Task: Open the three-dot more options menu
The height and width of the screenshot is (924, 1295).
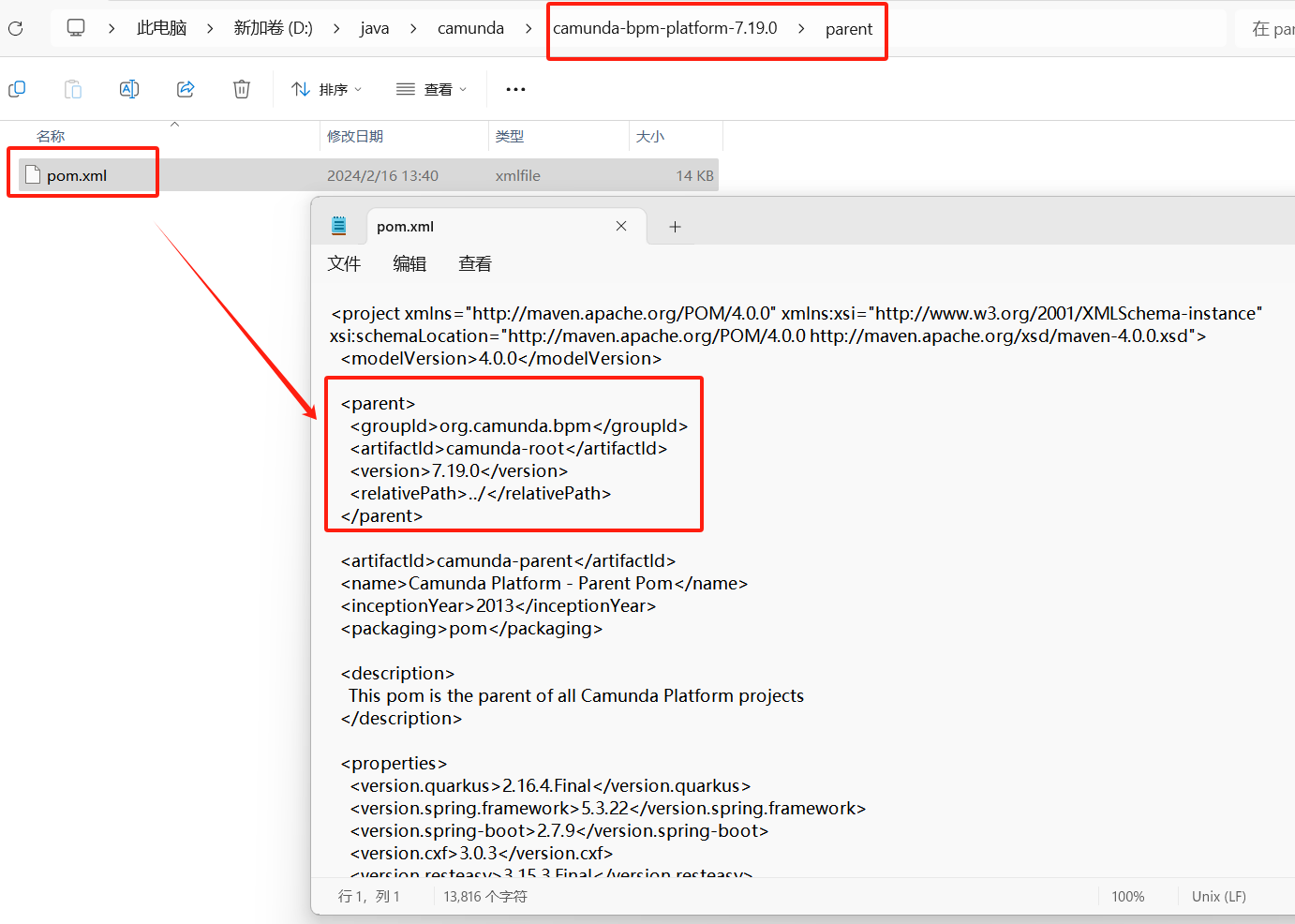Action: [515, 89]
